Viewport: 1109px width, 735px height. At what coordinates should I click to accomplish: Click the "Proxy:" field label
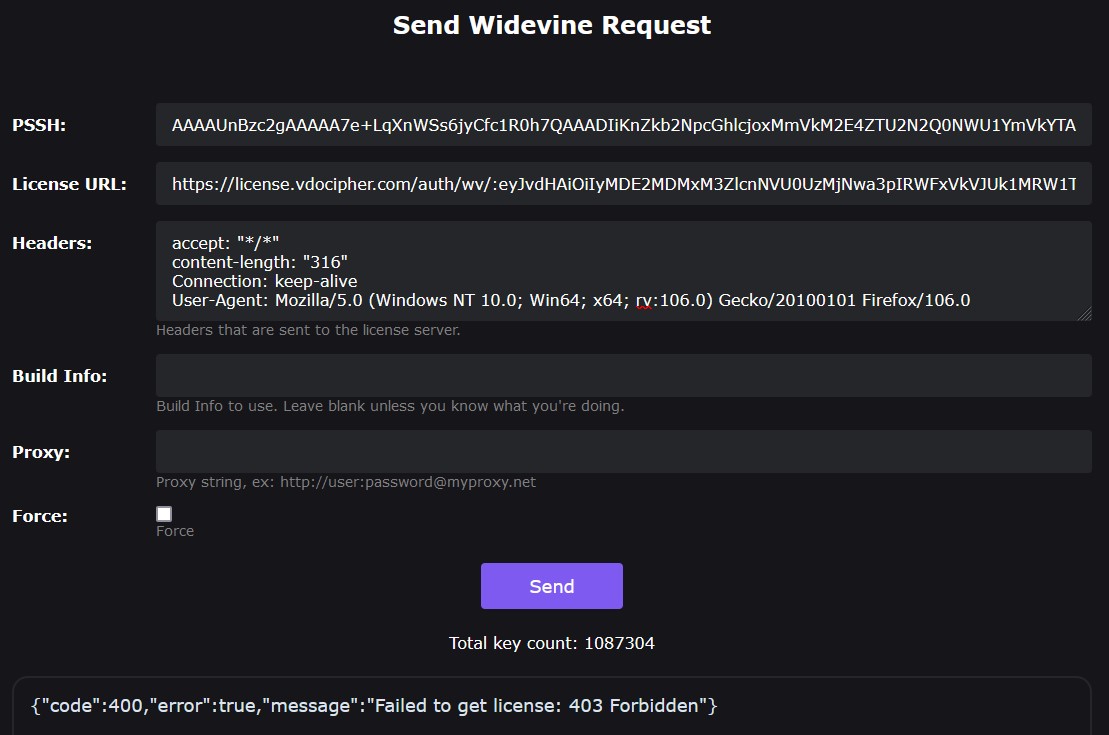(x=41, y=452)
